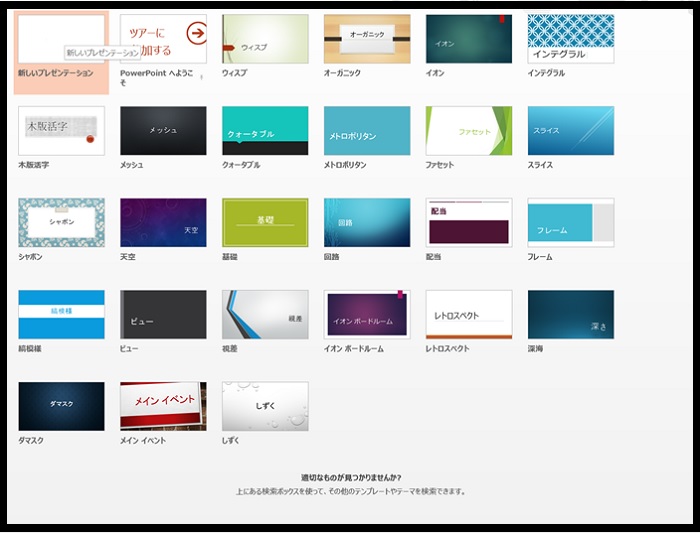Select the 木版活字 theme thumbnail
The width and height of the screenshot is (700, 533).
pos(61,131)
